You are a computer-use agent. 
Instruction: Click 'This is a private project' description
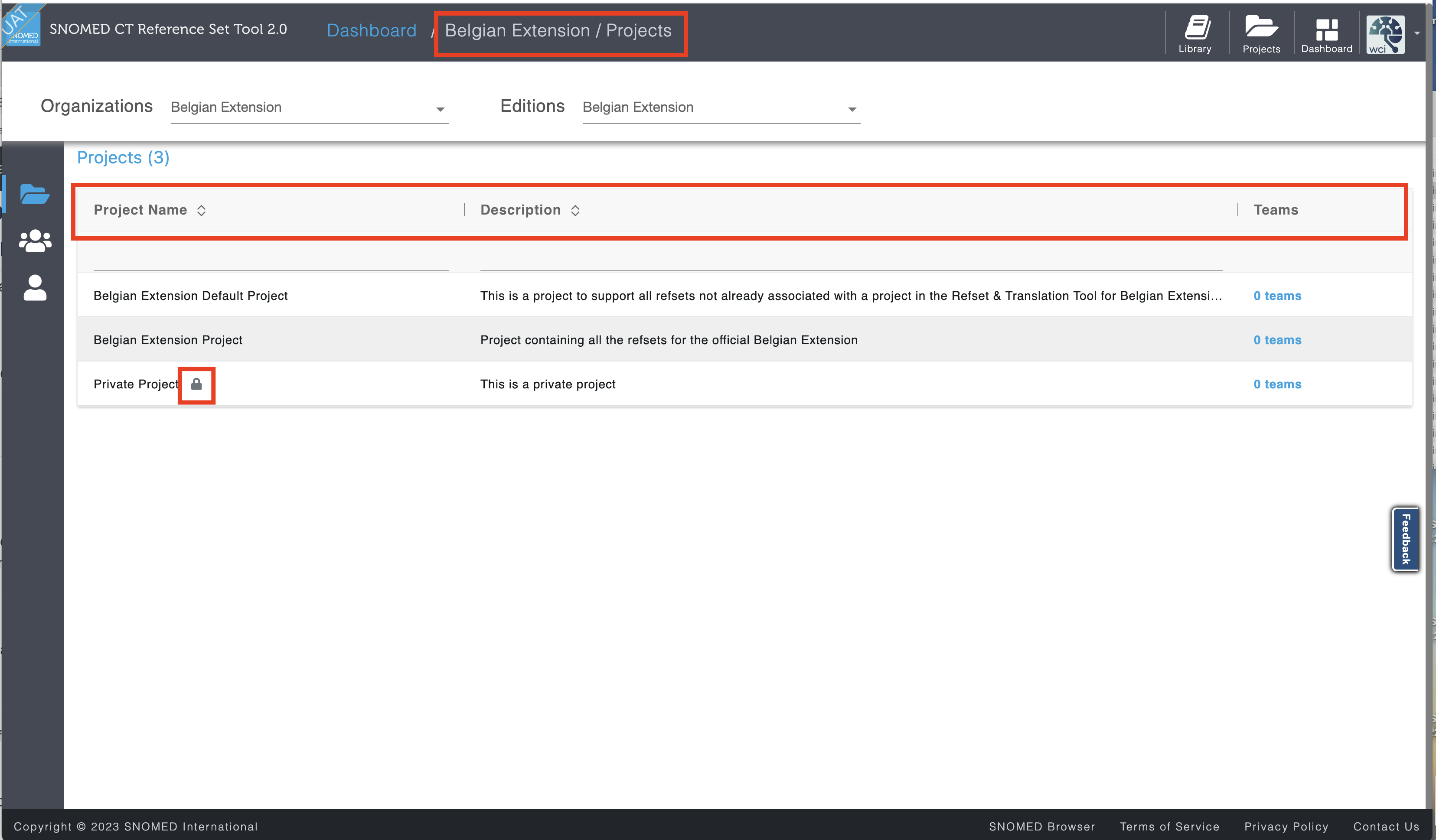coord(548,384)
